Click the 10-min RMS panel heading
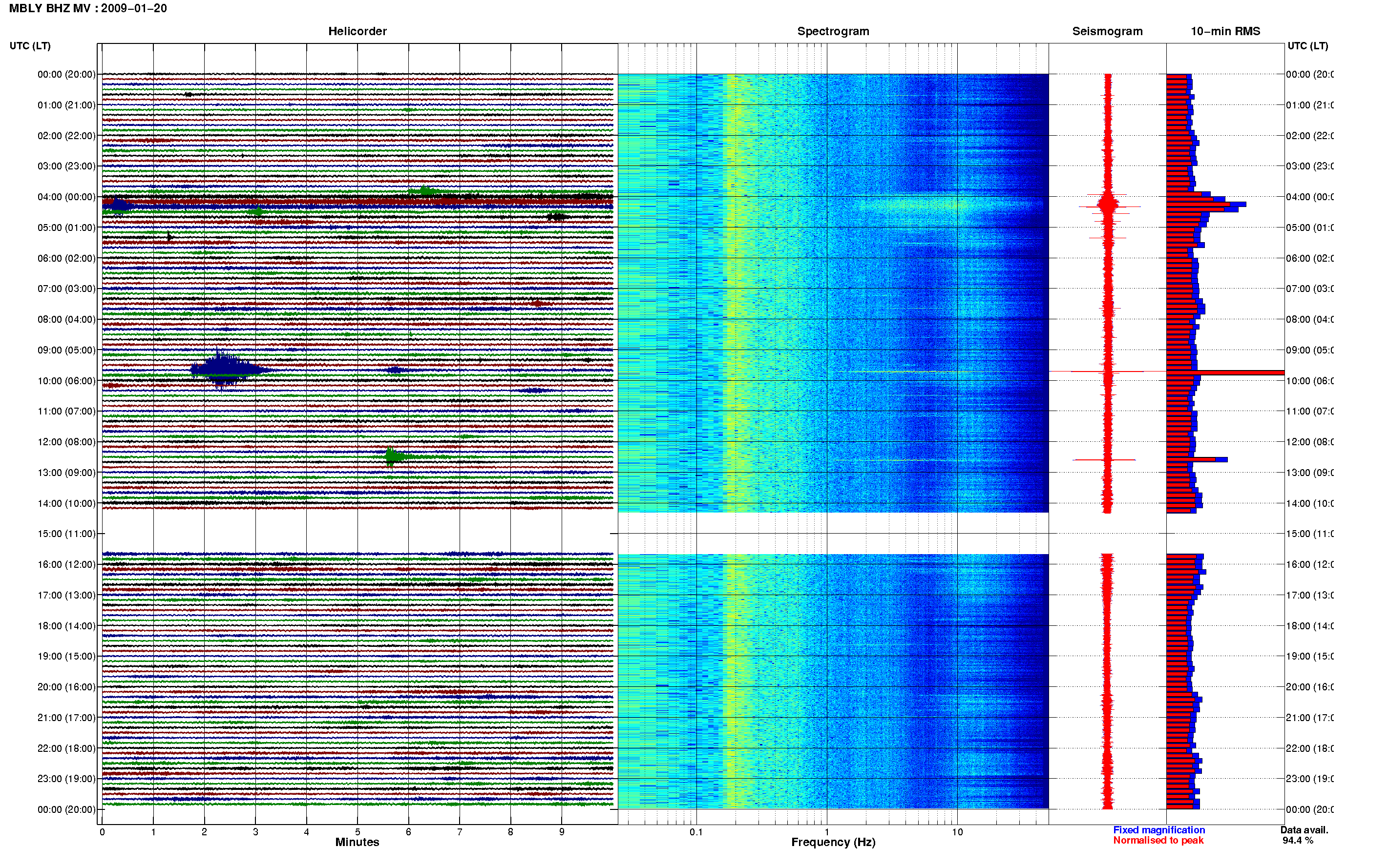The height and width of the screenshot is (868, 1389). pyautogui.click(x=1225, y=32)
